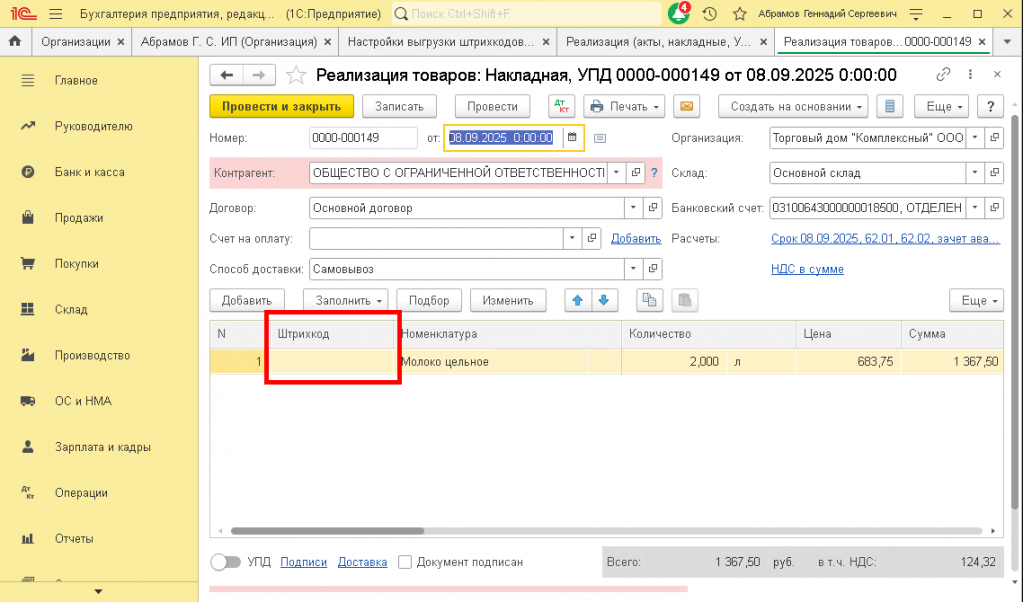Toggle the УПД switch
Image resolution: width=1023 pixels, height=602 pixels.
pyautogui.click(x=226, y=562)
